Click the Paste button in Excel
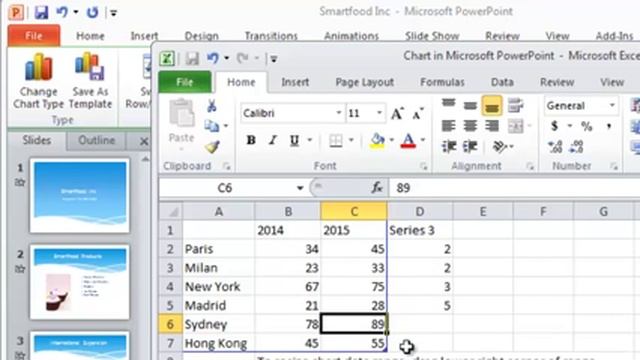 coord(181,121)
